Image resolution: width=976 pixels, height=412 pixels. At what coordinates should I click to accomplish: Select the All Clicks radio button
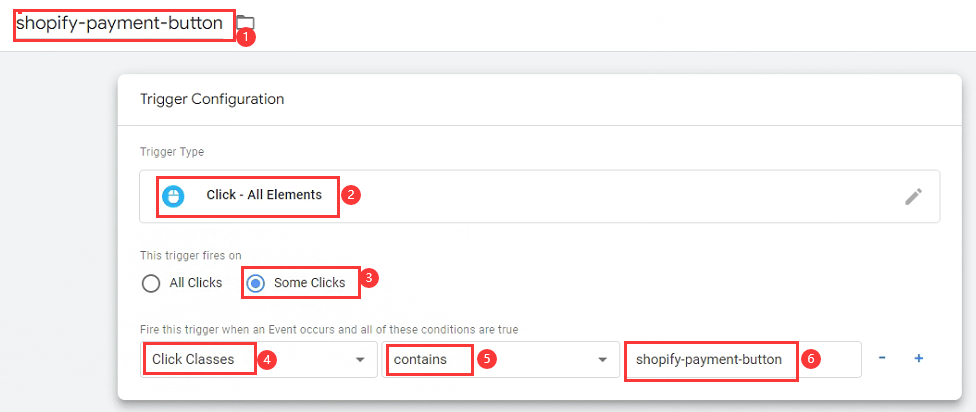151,283
